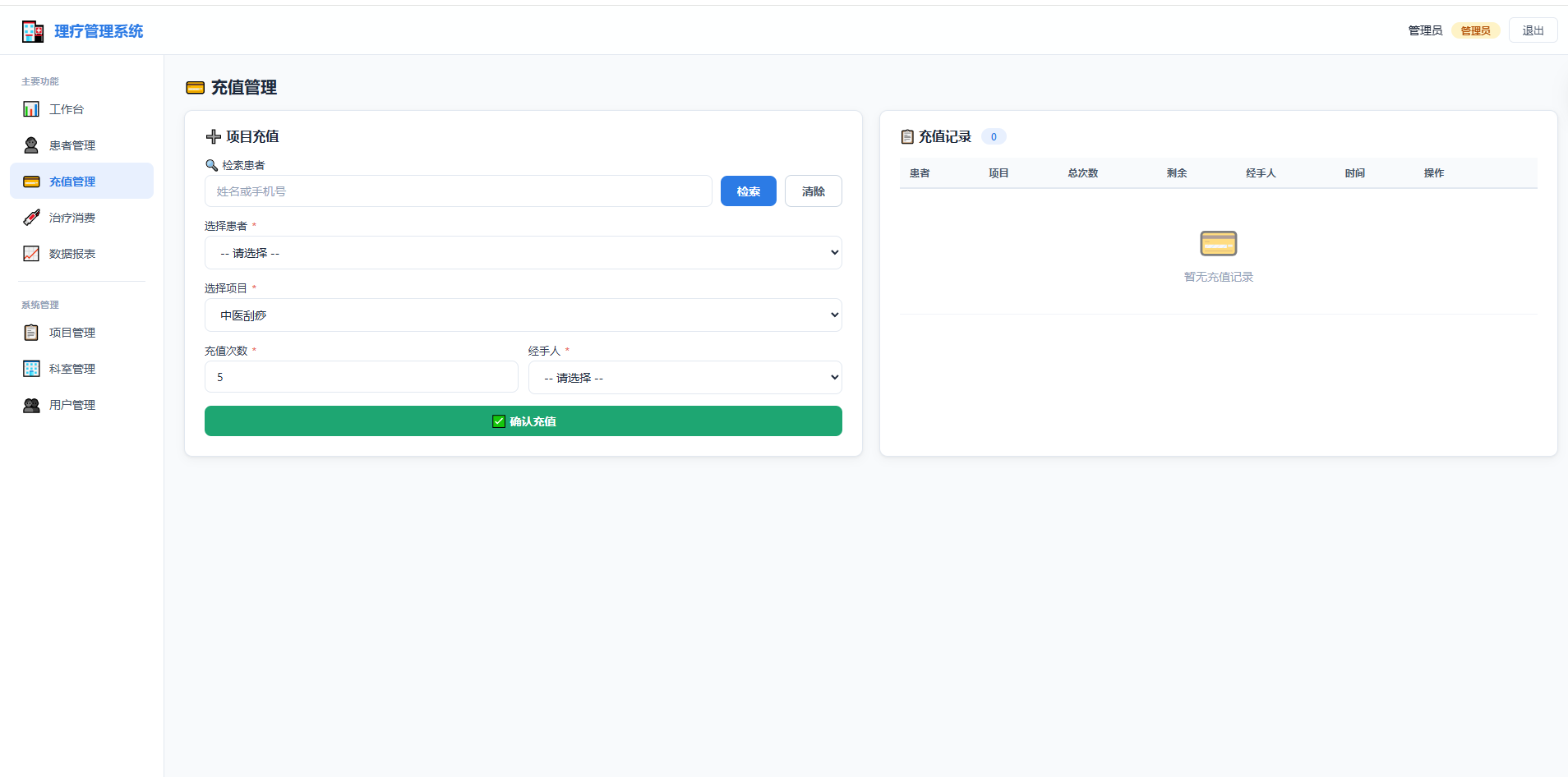This screenshot has height=777, width=1568.
Task: Focus the 充值次数 input field
Action: click(x=362, y=377)
